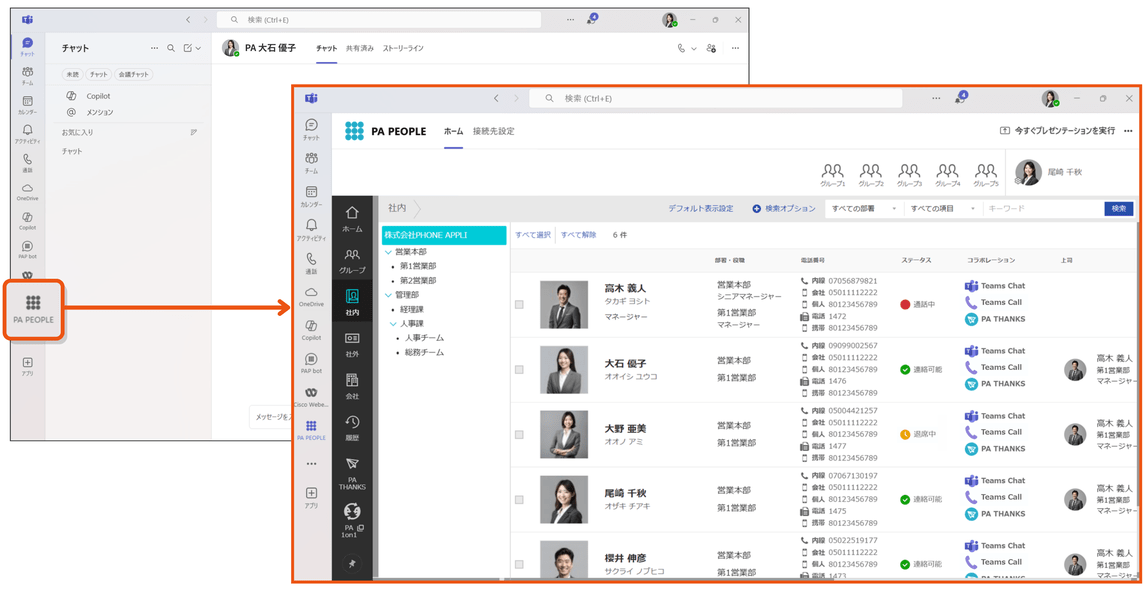Open the ホーム icon in the PA PEOPLE black sidebar

click(352, 218)
